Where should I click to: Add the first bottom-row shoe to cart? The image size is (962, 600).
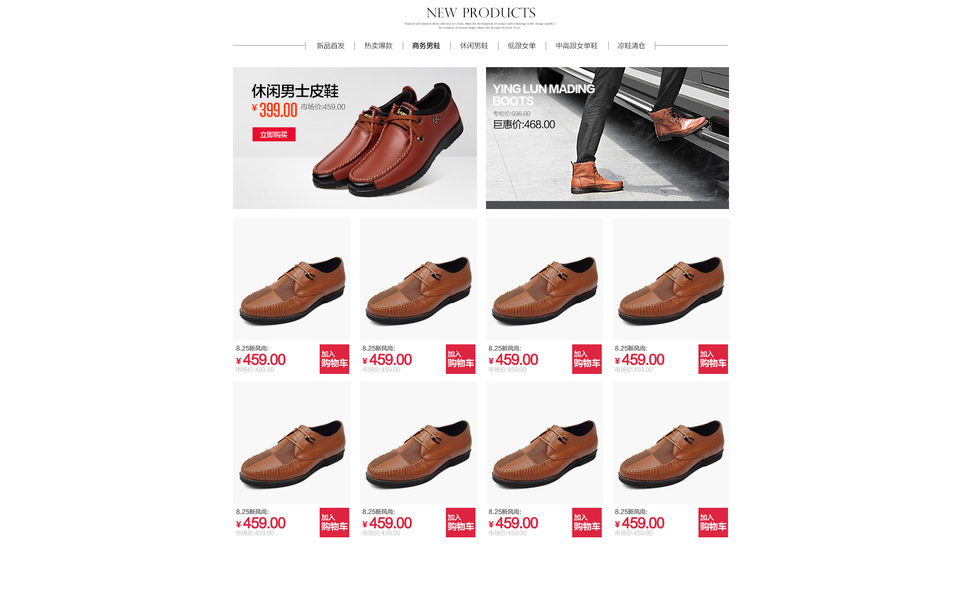pos(334,522)
